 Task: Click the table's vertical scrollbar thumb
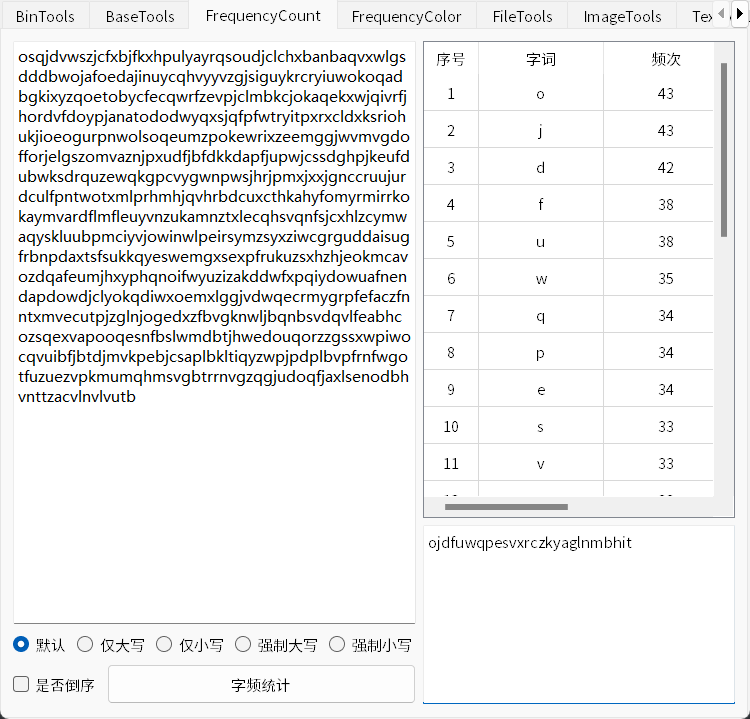pos(724,150)
